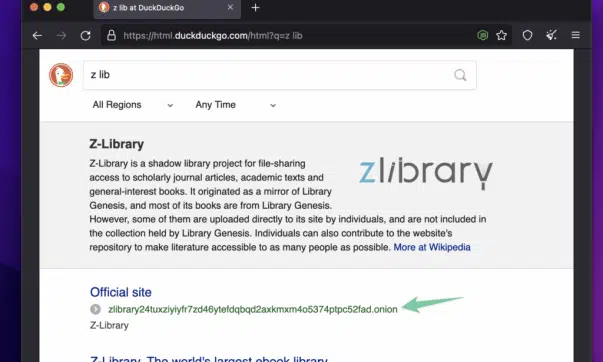Close the 'z lib at DuckDuckGo' tab
The width and height of the screenshot is (603, 362).
[x=230, y=7]
